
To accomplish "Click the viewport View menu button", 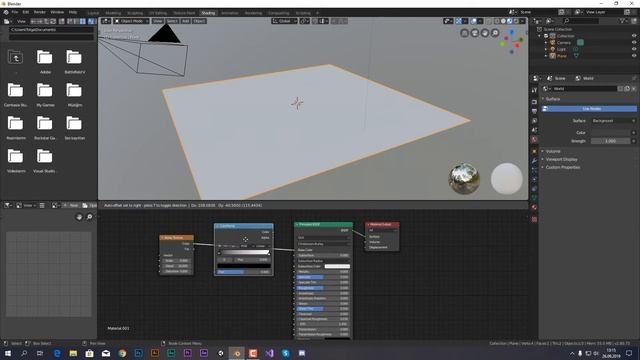I will (x=158, y=21).
